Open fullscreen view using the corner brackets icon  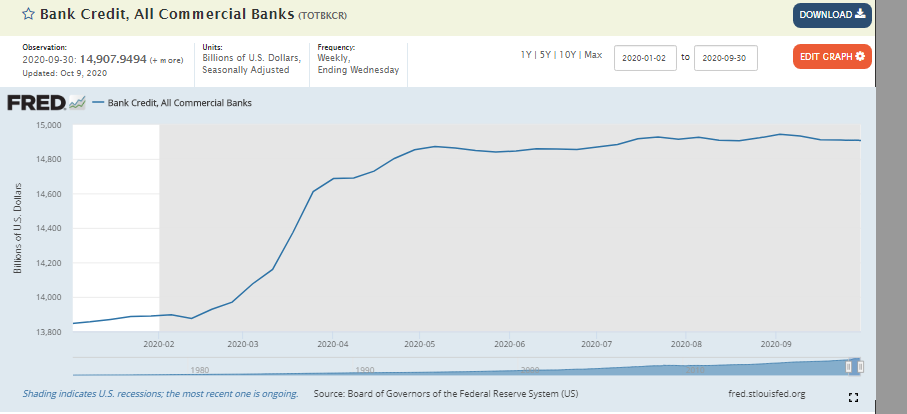coord(853,397)
